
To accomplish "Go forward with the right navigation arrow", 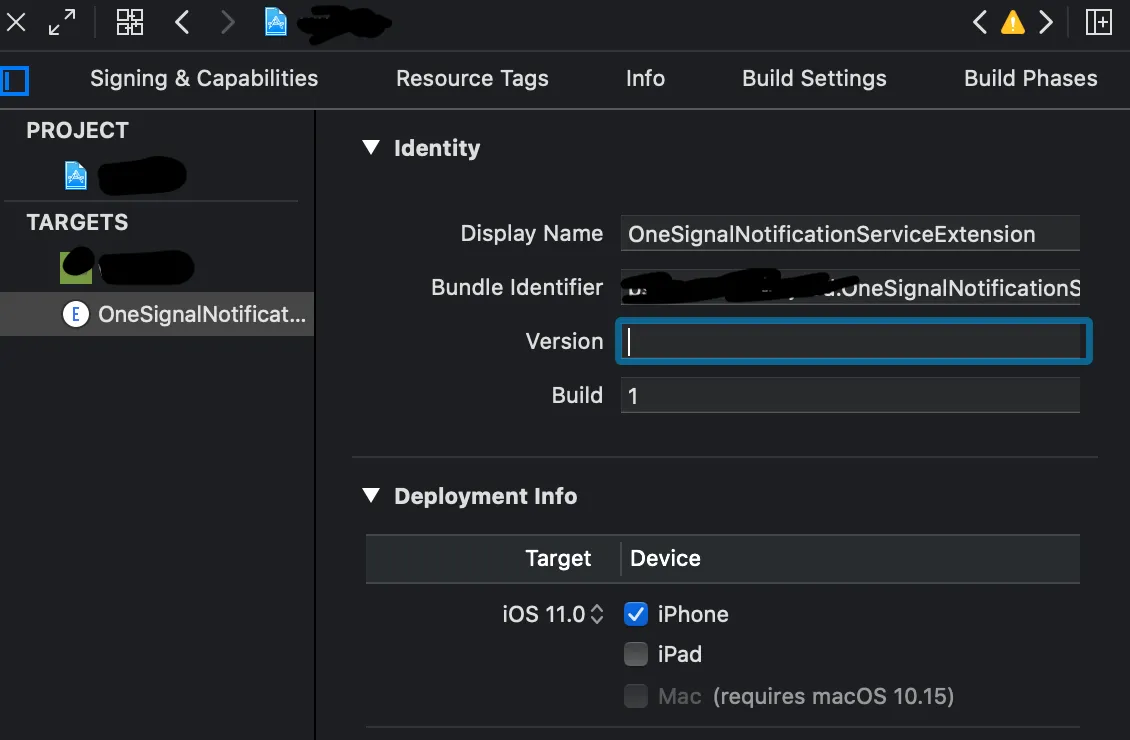I will (x=228, y=22).
